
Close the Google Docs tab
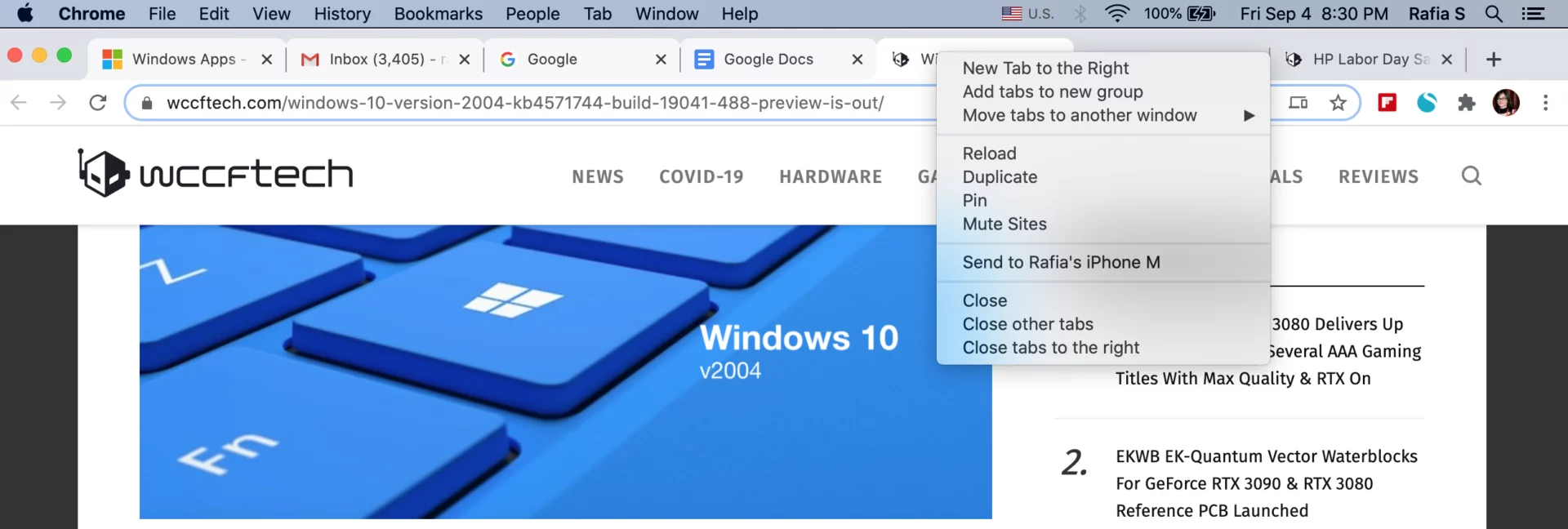[857, 60]
